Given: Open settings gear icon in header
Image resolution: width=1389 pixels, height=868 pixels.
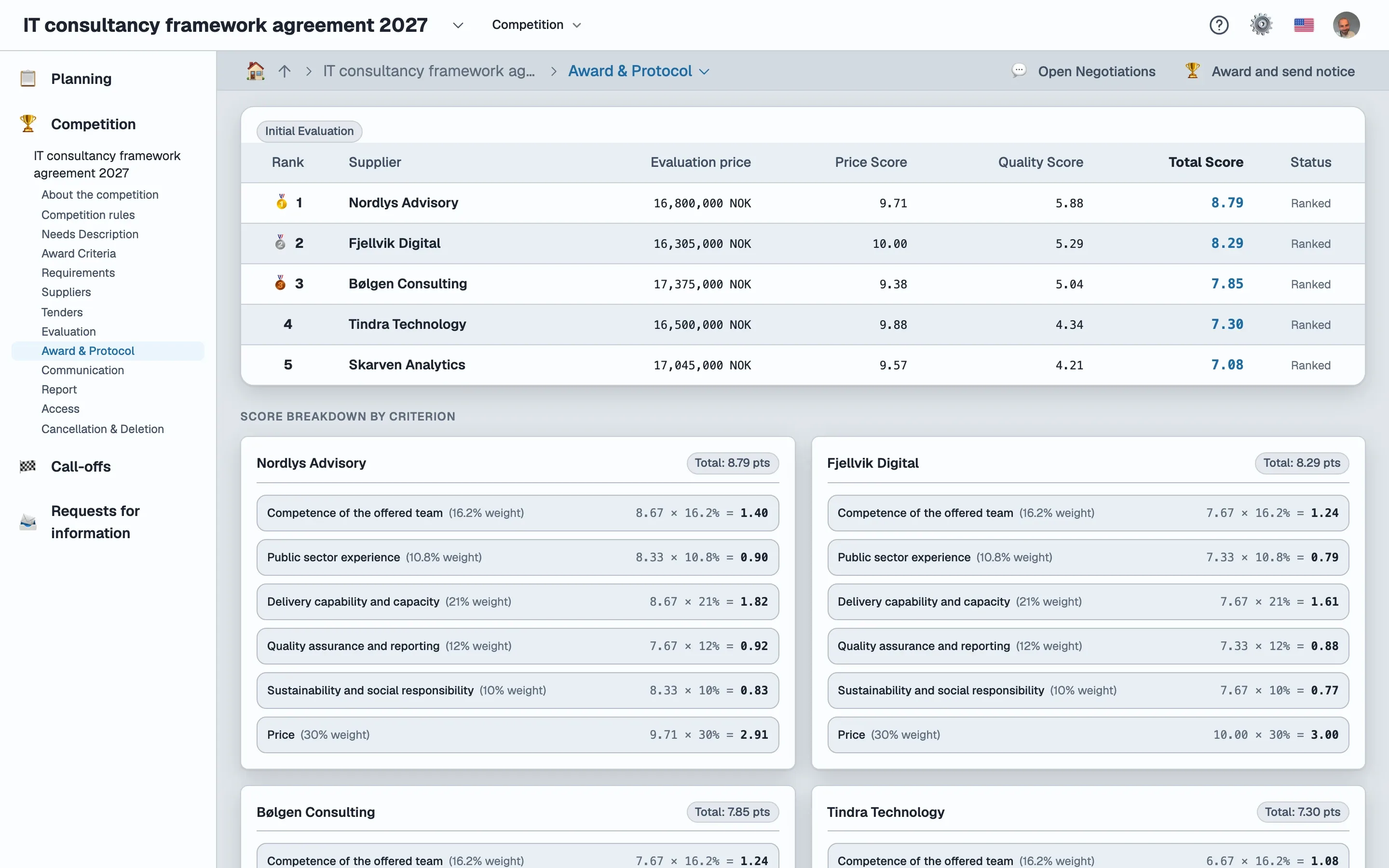Looking at the screenshot, I should point(1261,25).
